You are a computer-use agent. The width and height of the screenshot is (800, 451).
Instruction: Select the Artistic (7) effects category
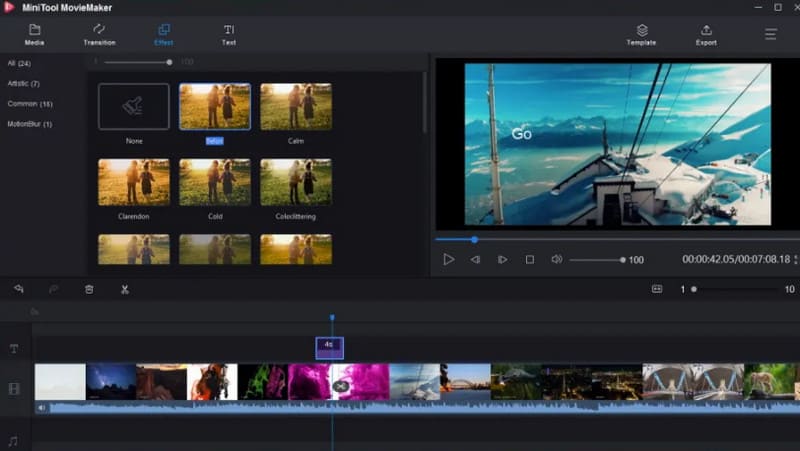pos(22,83)
